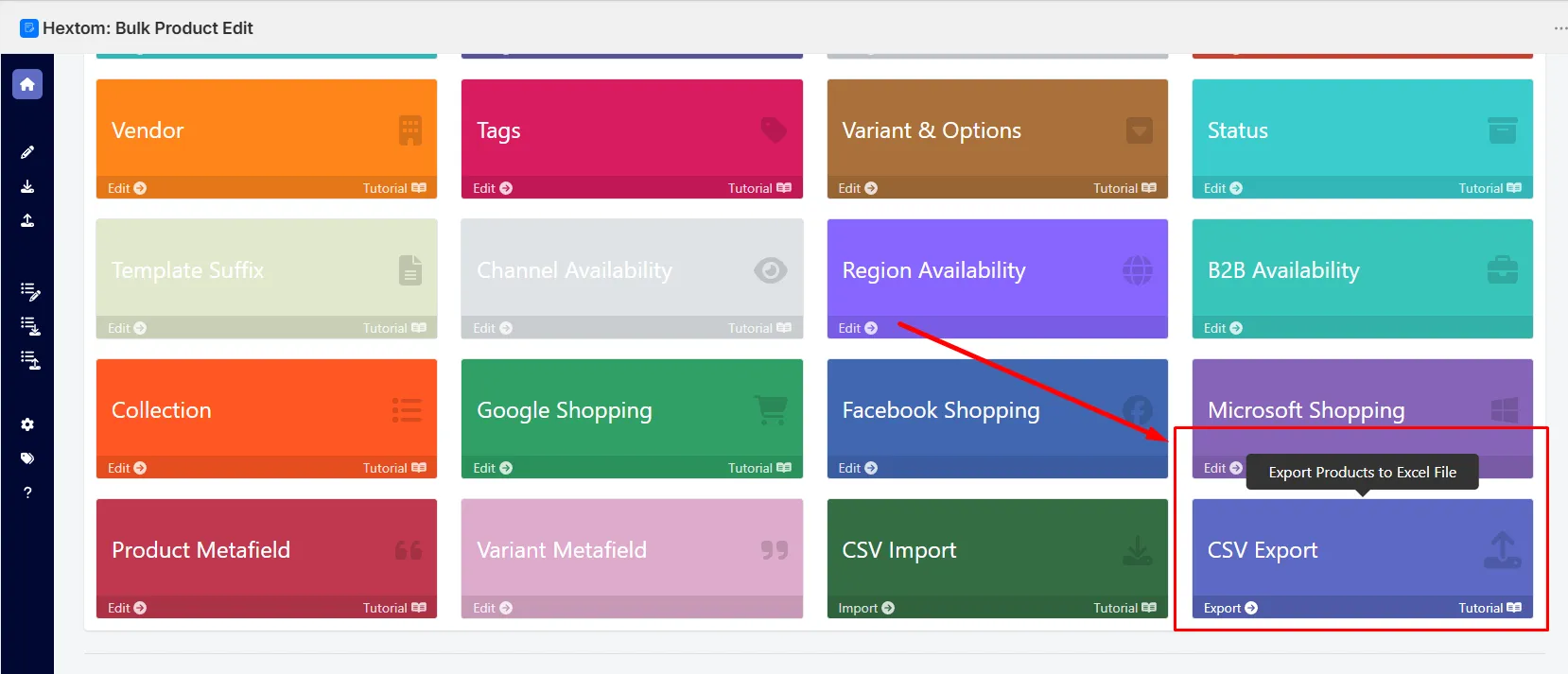Select the upload export icon in sidebar
Screen dimensions: 1568x674
pyautogui.click(x=27, y=220)
